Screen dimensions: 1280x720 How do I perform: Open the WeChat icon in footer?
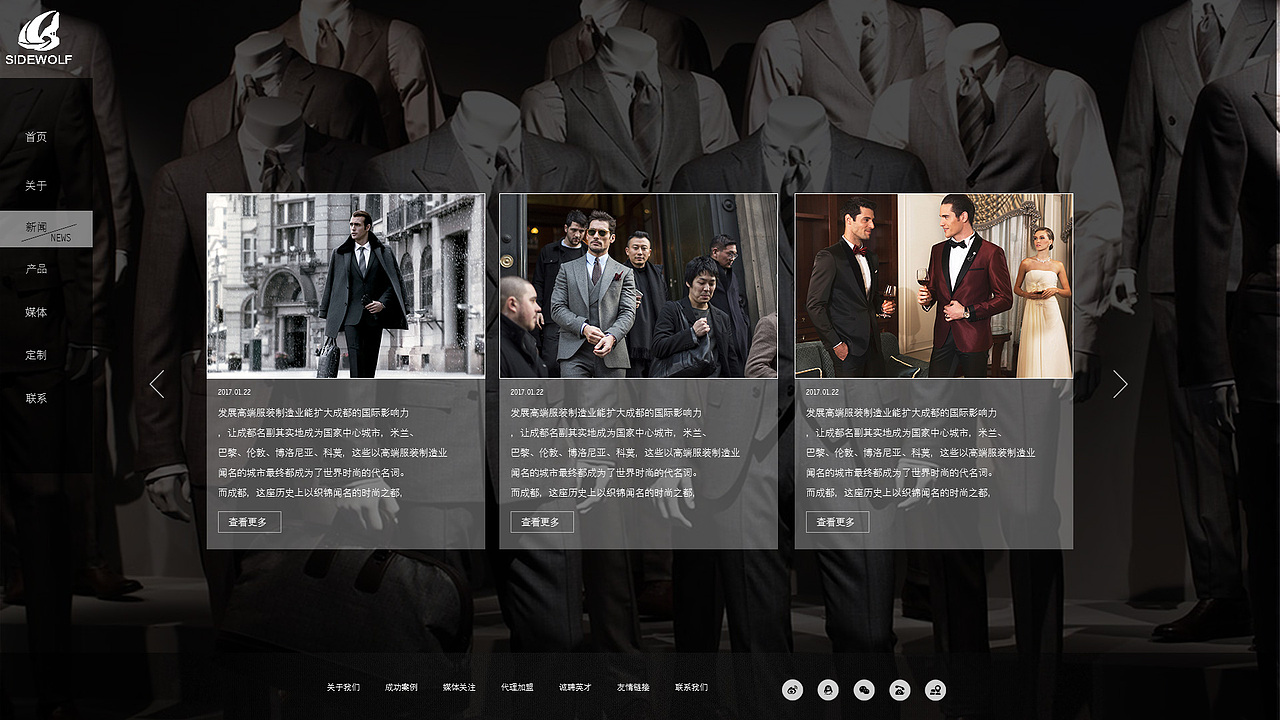pyautogui.click(x=864, y=689)
